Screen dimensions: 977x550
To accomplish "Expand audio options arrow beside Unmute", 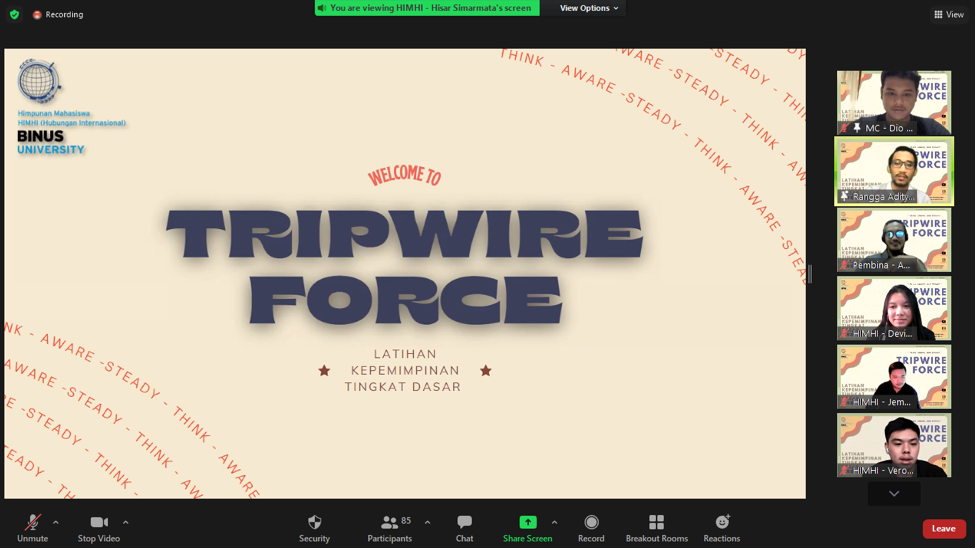I will click(56, 522).
